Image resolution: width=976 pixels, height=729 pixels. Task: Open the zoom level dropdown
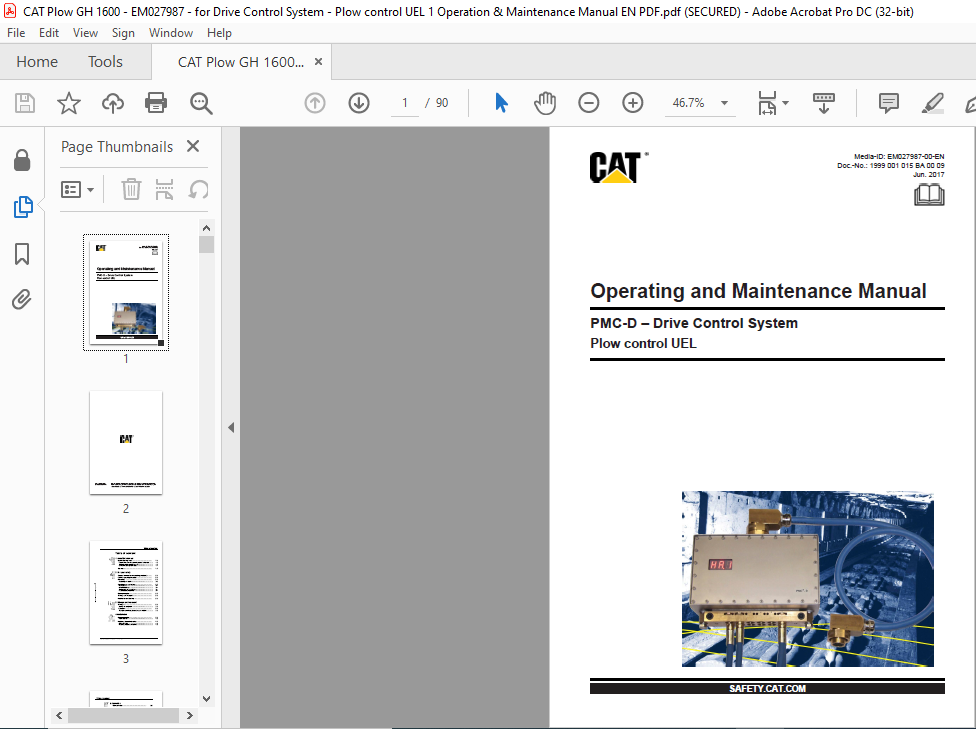tap(725, 103)
